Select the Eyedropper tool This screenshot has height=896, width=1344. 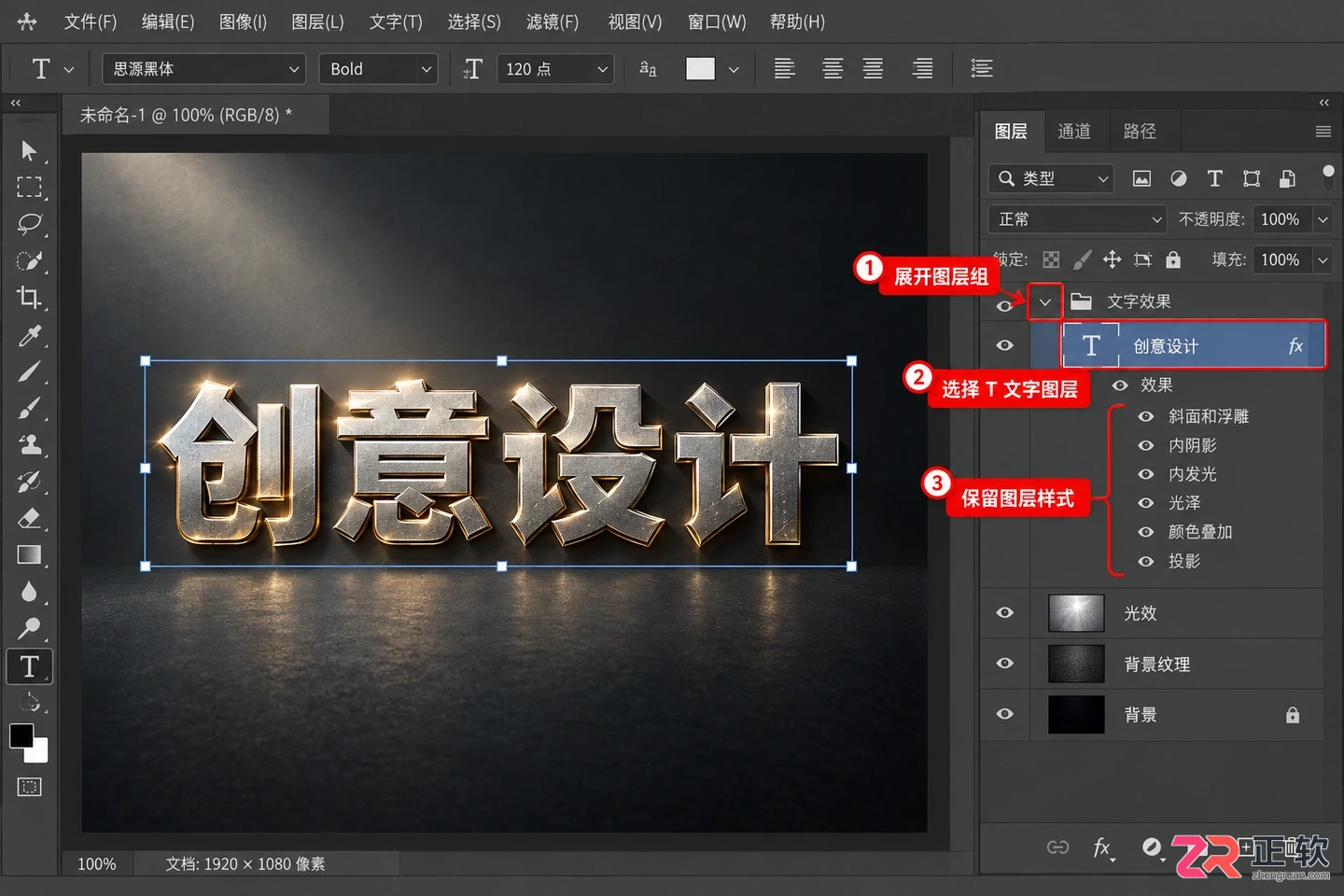coord(29,335)
